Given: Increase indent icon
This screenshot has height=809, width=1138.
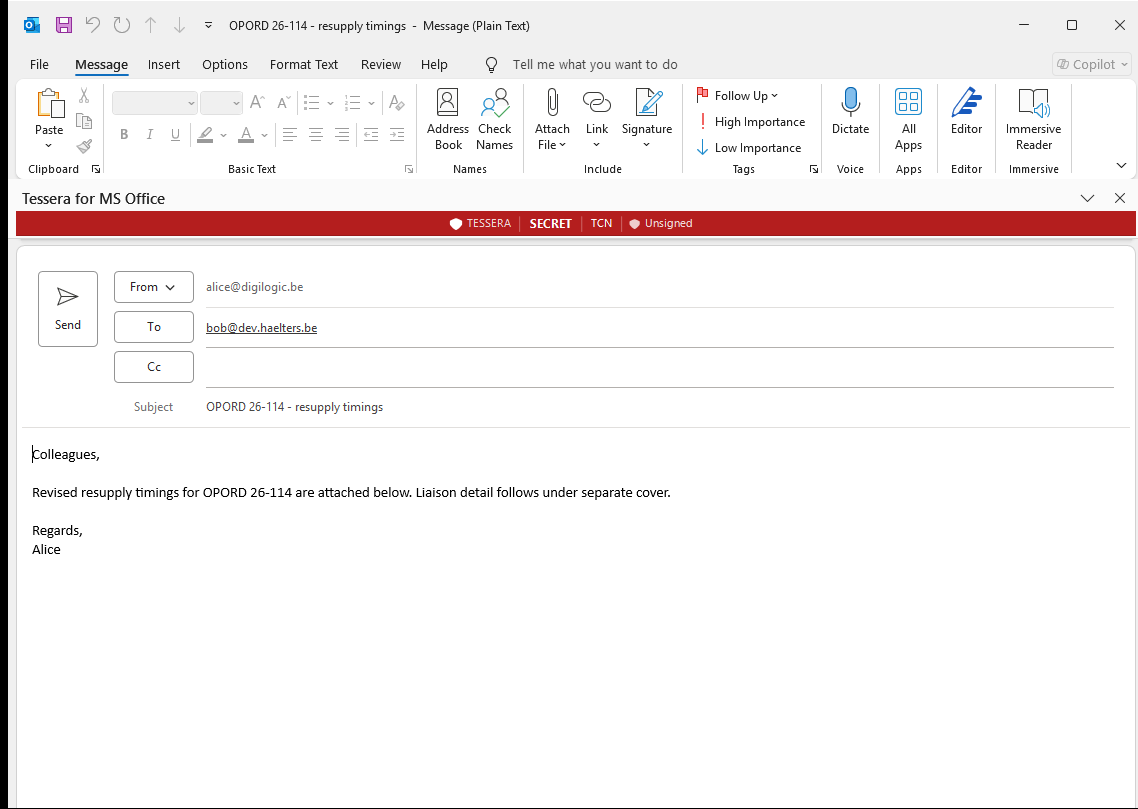Looking at the screenshot, I should click(397, 134).
